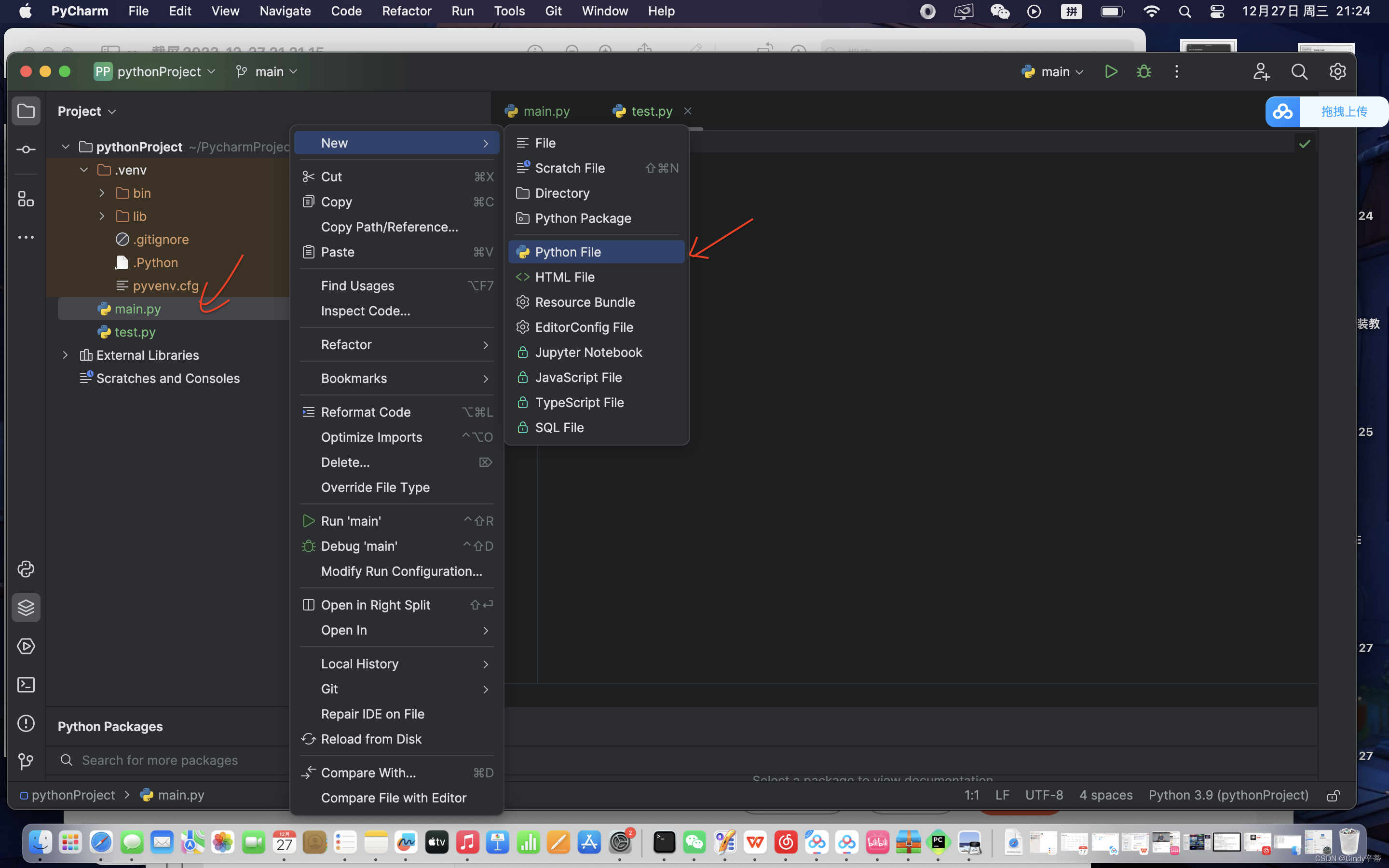Click the 拖拽上传 upload button
The width and height of the screenshot is (1389, 868).
1343,111
